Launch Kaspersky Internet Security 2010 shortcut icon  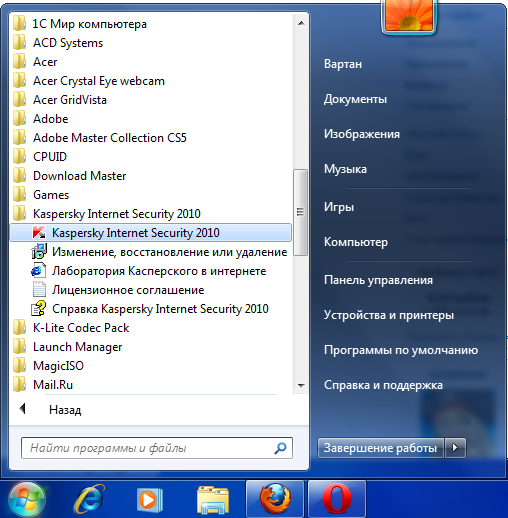pyautogui.click(x=39, y=233)
